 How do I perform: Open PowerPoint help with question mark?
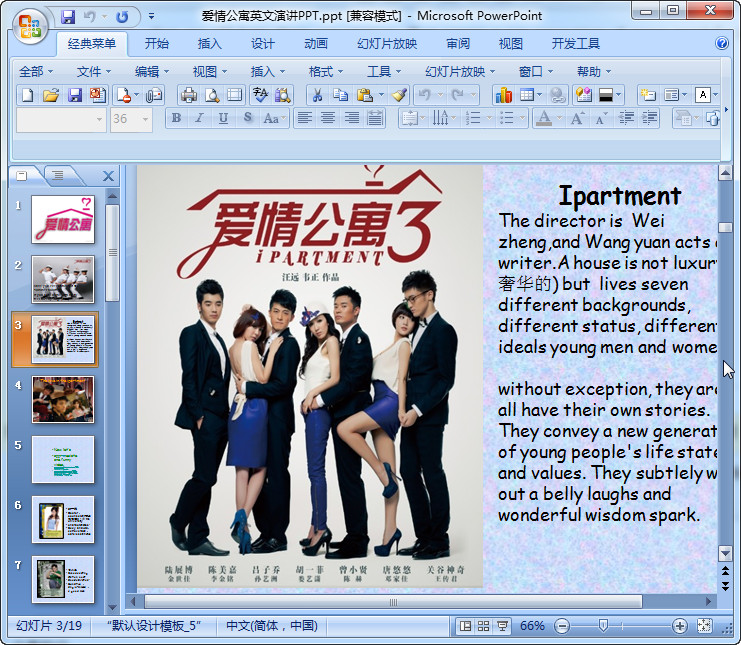tap(722, 43)
